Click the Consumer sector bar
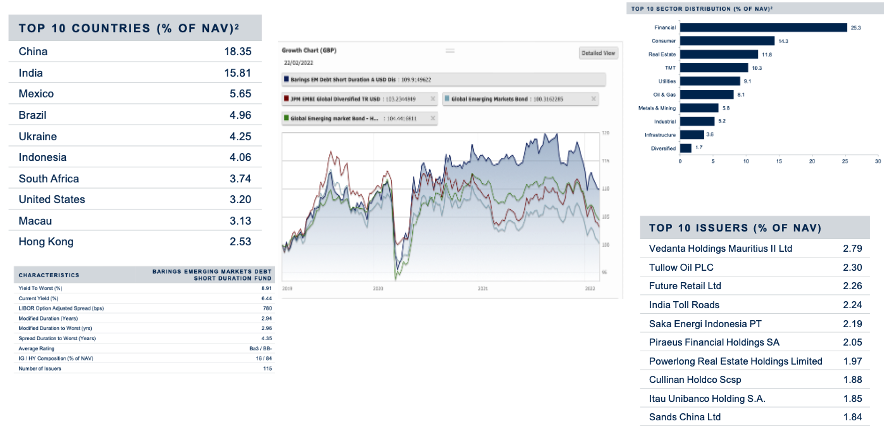Image resolution: width=886 pixels, height=431 pixels. 728,40
